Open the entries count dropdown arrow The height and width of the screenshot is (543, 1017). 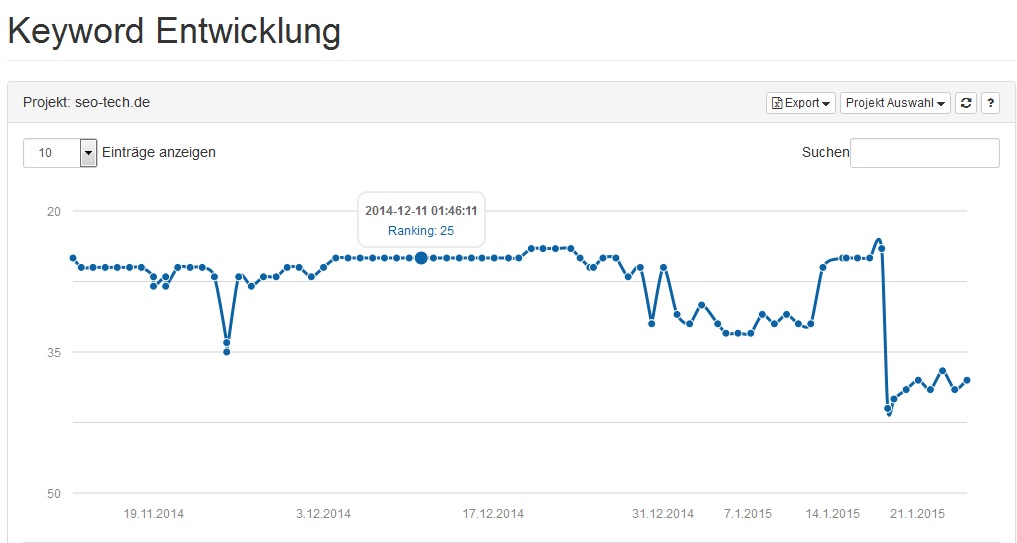pyautogui.click(x=88, y=153)
